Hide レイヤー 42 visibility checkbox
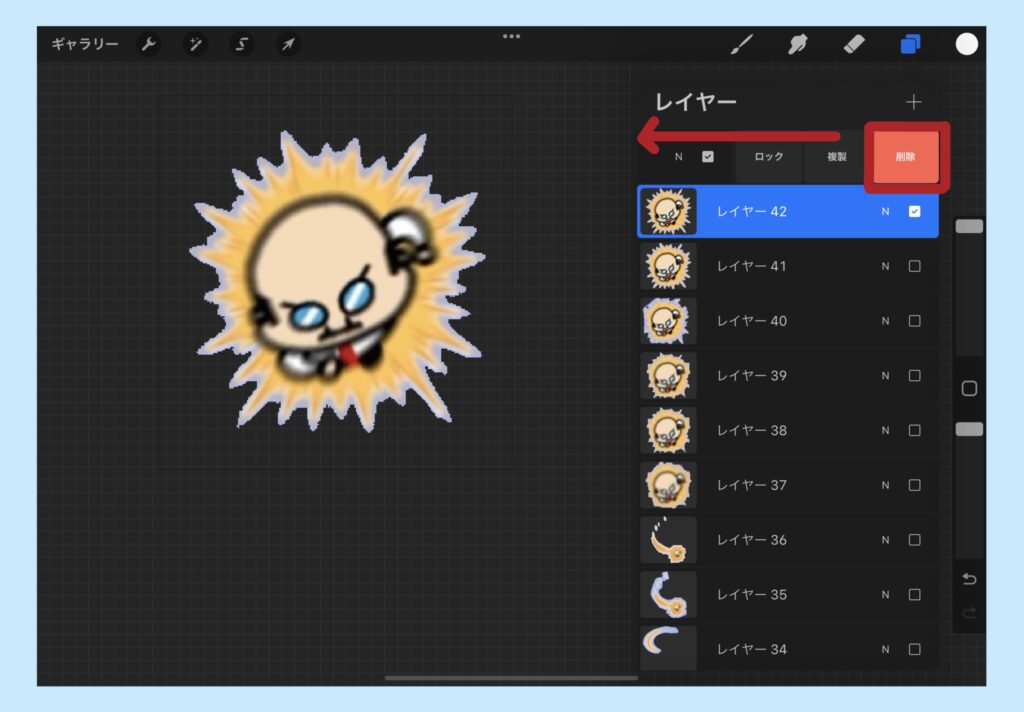The image size is (1024, 712). tap(914, 212)
